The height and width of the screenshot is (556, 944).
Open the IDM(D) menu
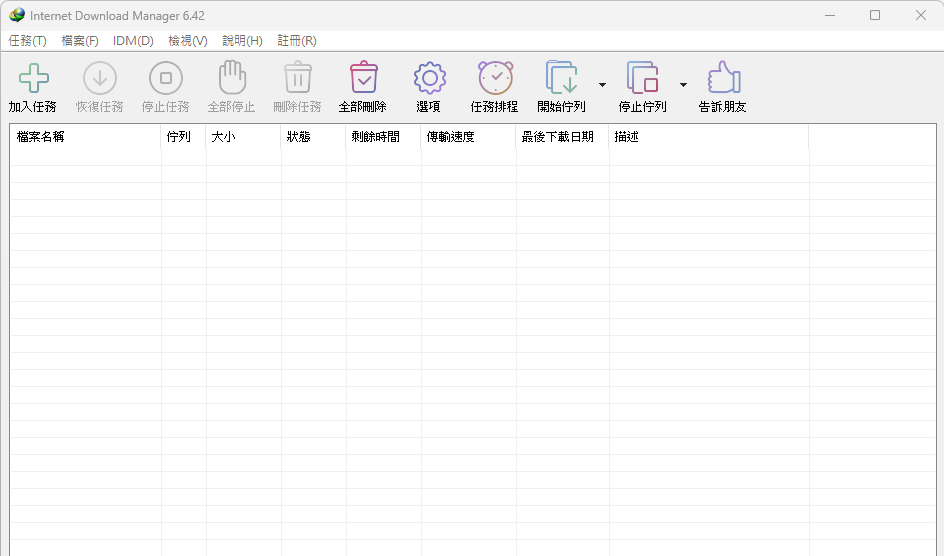pyautogui.click(x=133, y=41)
